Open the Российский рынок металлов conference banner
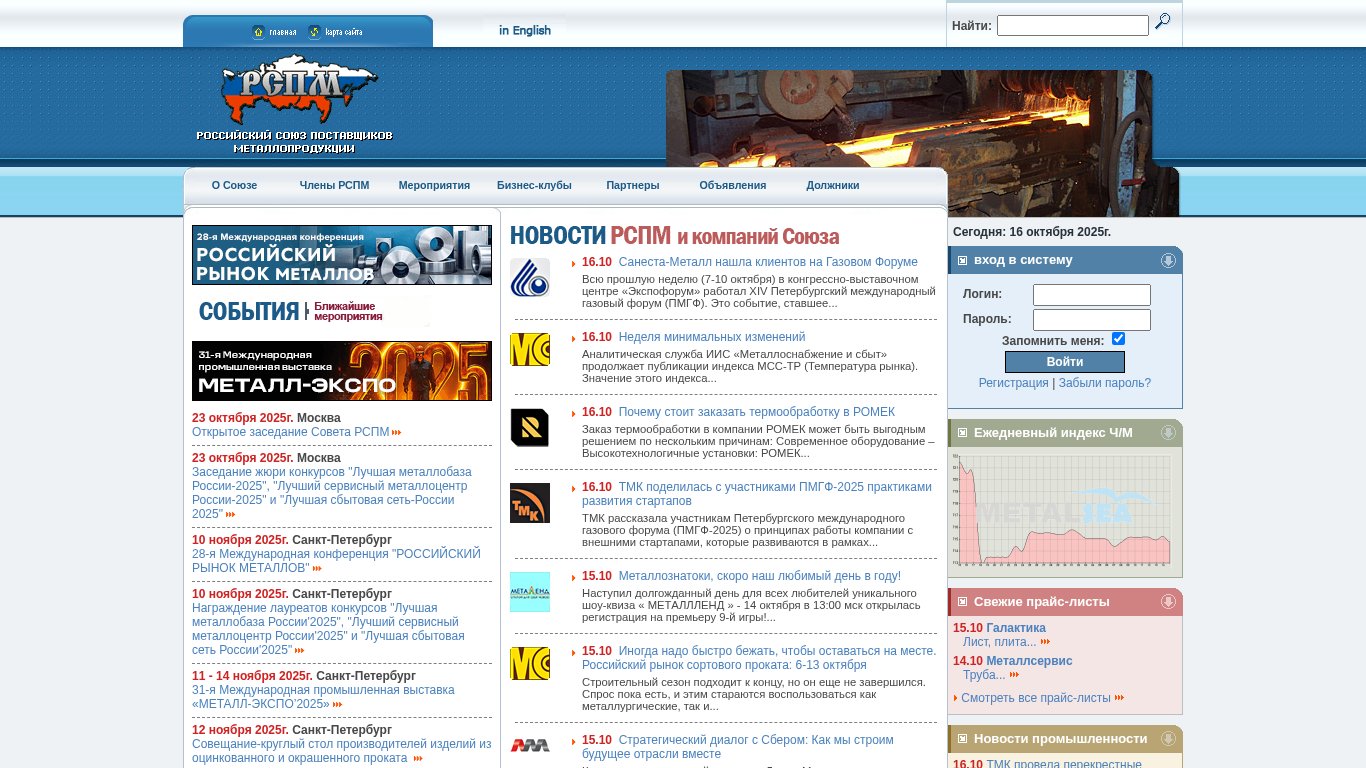The height and width of the screenshot is (768, 1366). pos(342,255)
